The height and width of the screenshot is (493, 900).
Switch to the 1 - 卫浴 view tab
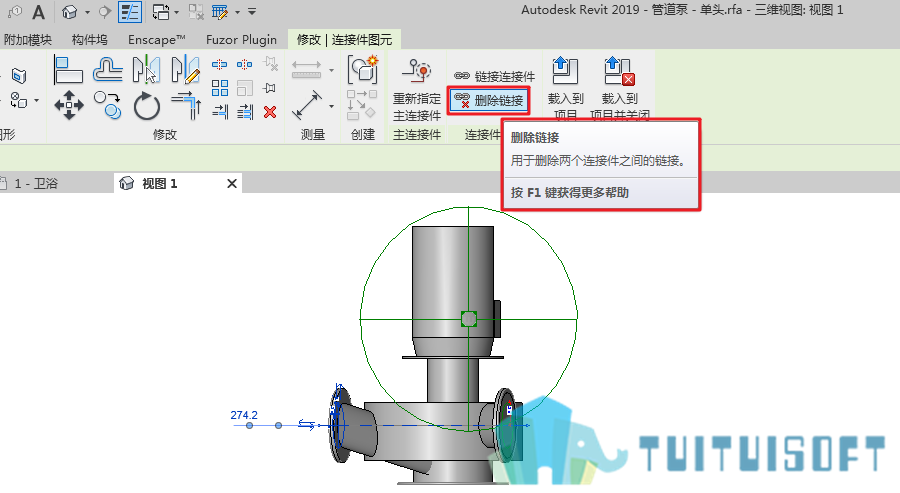click(36, 184)
